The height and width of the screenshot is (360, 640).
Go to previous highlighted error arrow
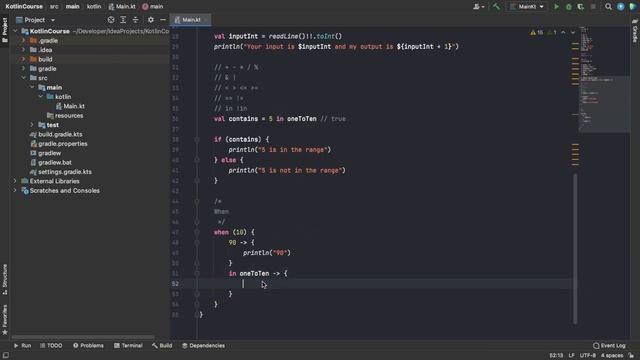click(563, 32)
